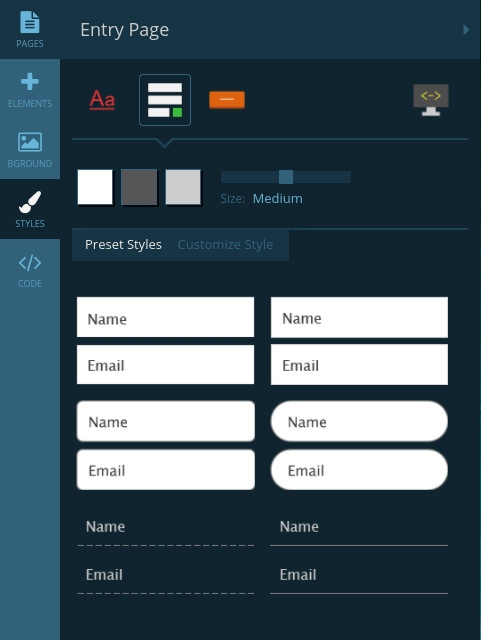Select the form field styles icon
This screenshot has width=481, height=640.
tap(165, 100)
